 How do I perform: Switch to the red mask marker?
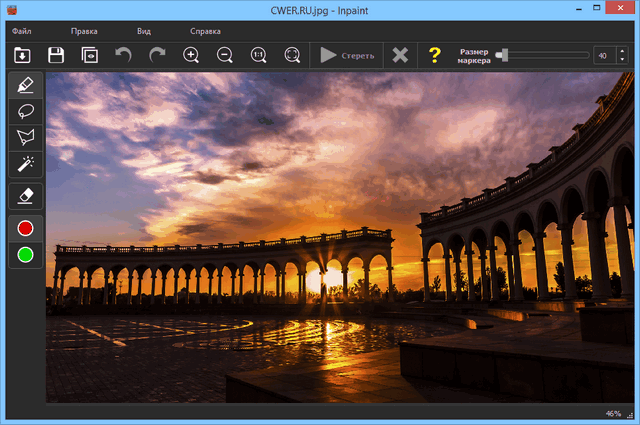point(26,228)
